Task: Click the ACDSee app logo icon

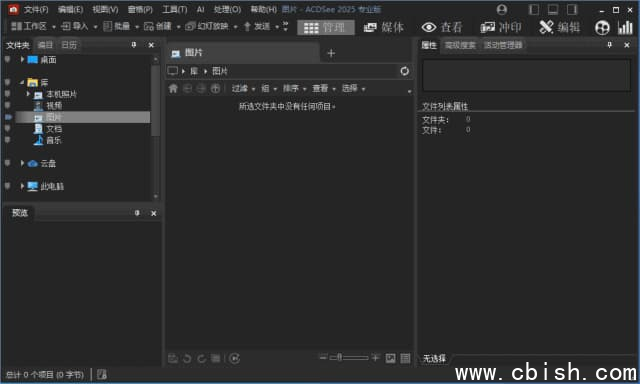Action: click(x=13, y=9)
